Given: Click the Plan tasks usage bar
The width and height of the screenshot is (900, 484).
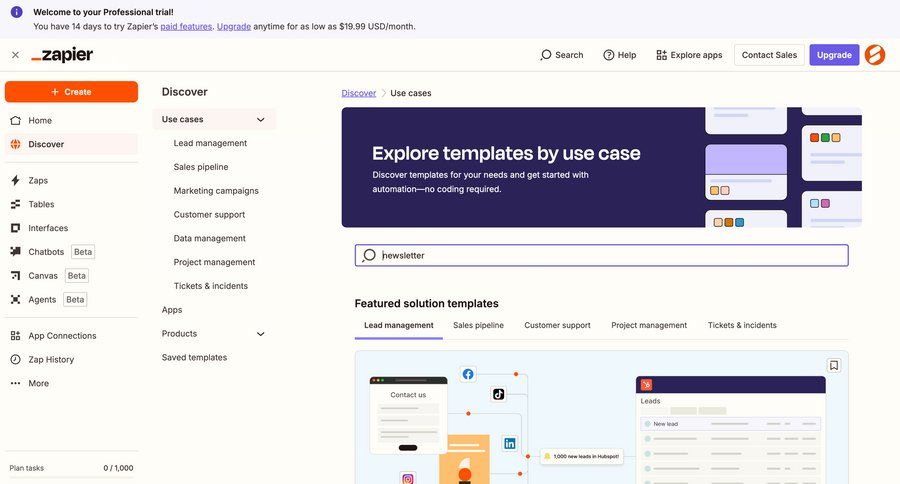Looking at the screenshot, I should 71,477.
